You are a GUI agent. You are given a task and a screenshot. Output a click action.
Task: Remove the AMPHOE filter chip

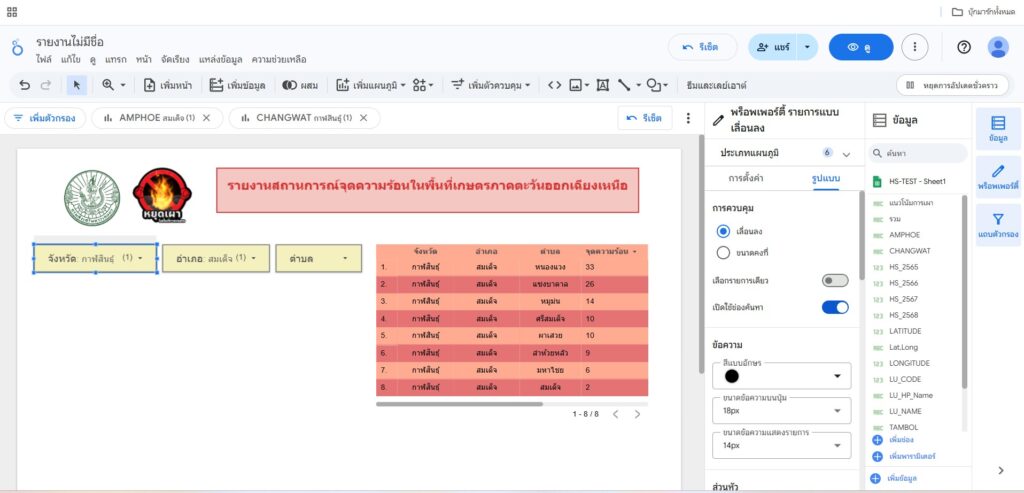coord(206,118)
